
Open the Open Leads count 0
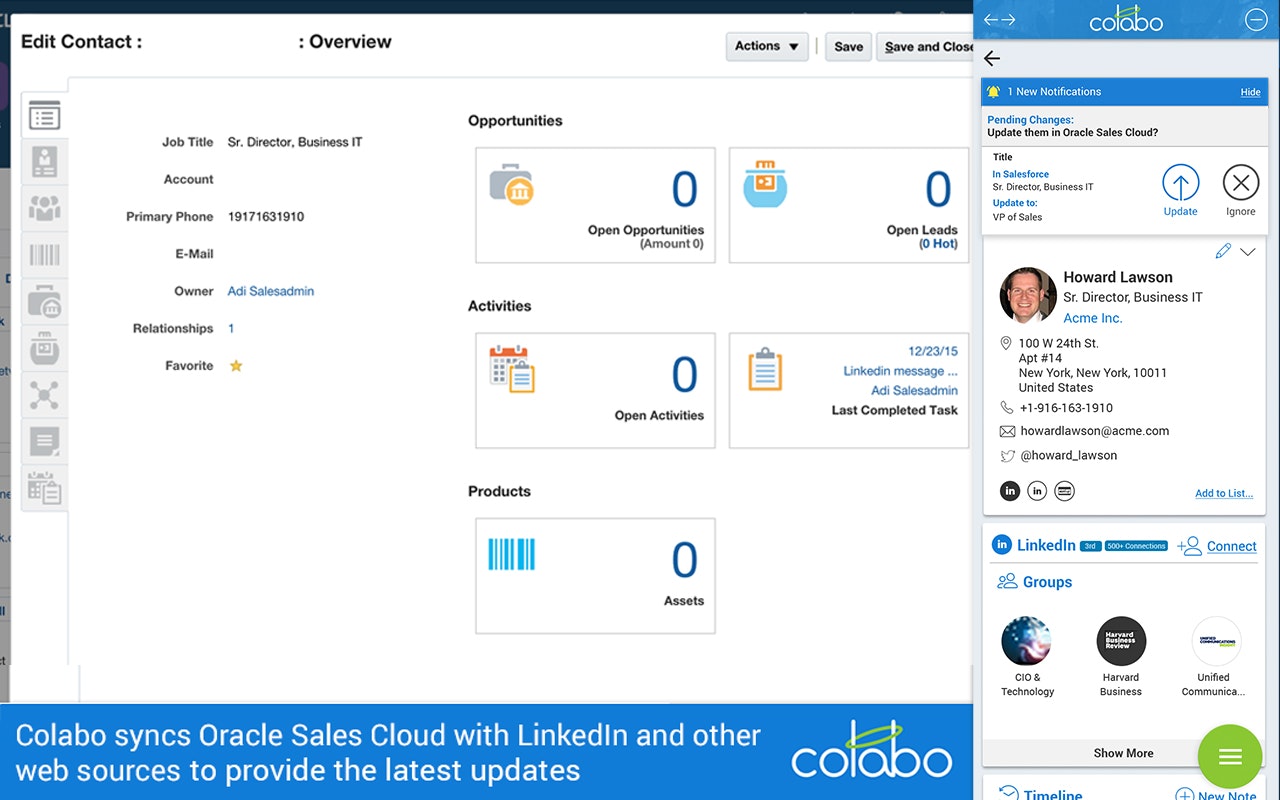[x=938, y=189]
